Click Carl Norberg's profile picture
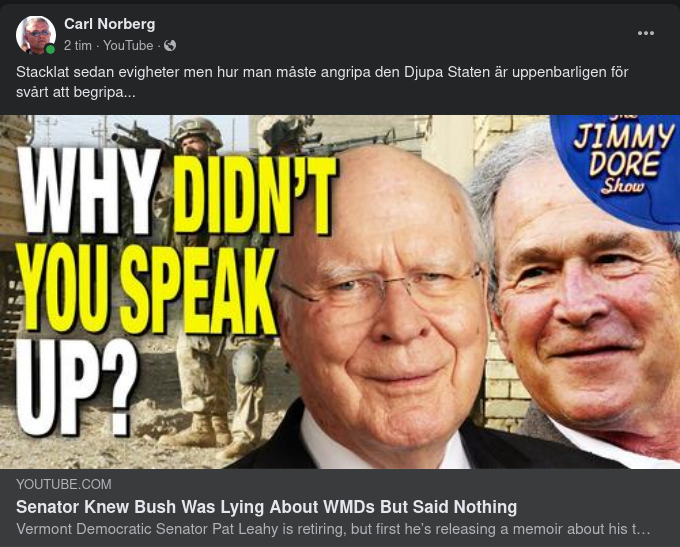 36,35
